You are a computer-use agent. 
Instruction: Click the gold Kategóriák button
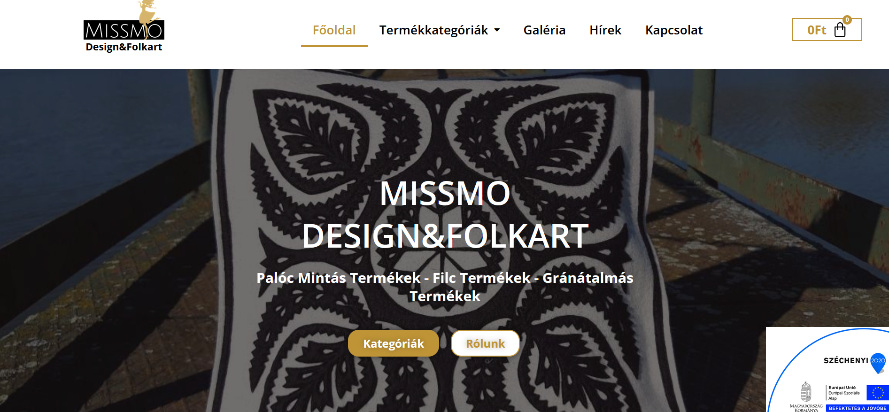pyautogui.click(x=393, y=343)
